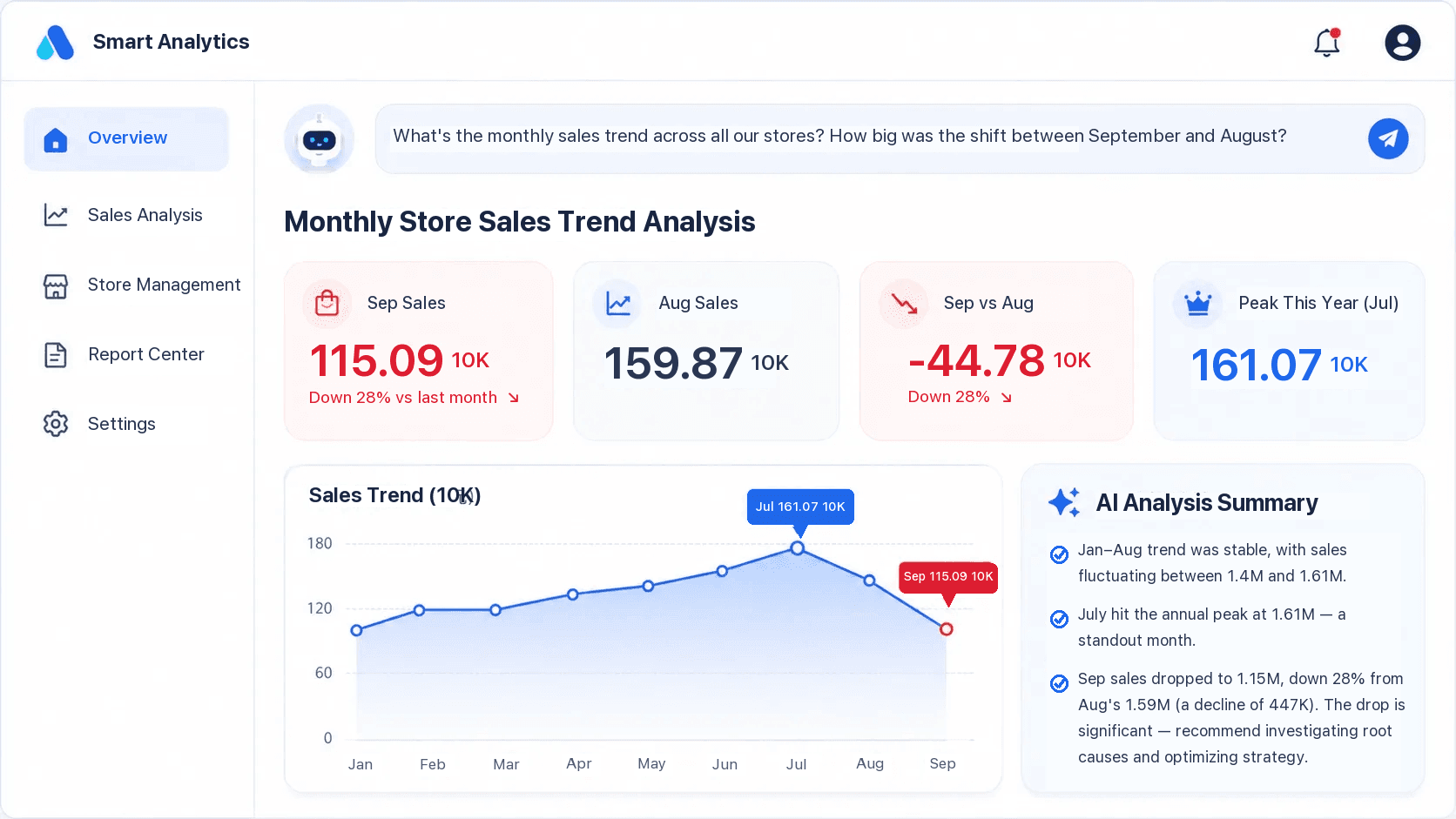
Task: Click the 120 y-axis label
Action: tap(320, 608)
